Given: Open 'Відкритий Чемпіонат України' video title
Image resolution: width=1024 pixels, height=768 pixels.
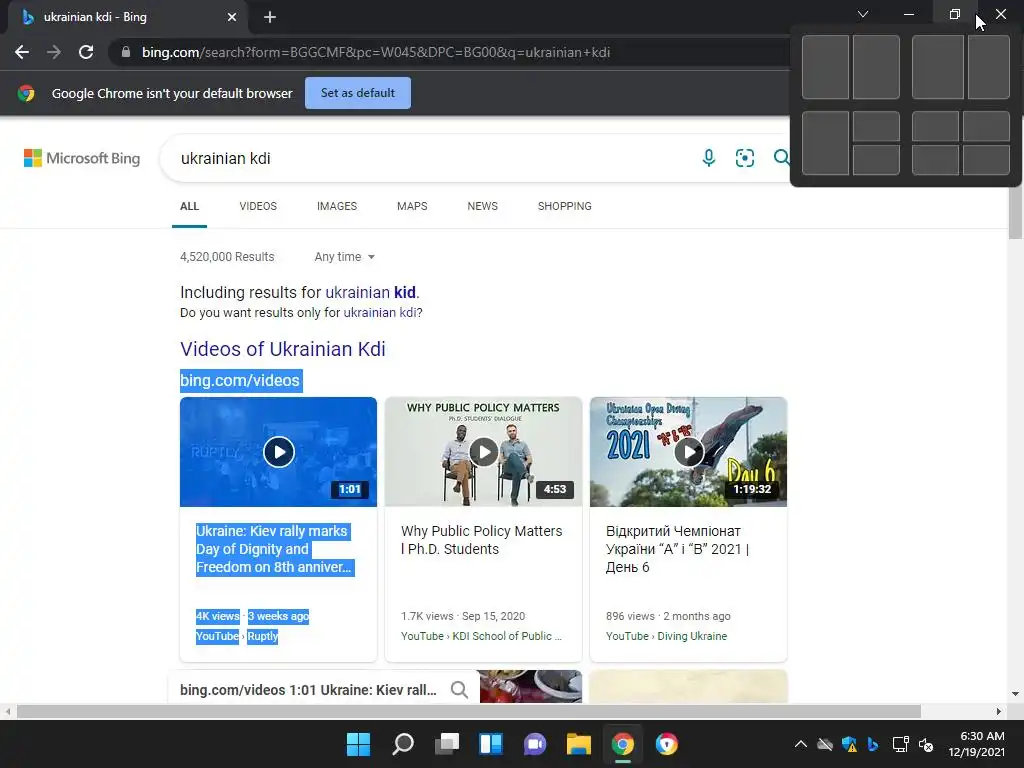Looking at the screenshot, I should [677, 549].
